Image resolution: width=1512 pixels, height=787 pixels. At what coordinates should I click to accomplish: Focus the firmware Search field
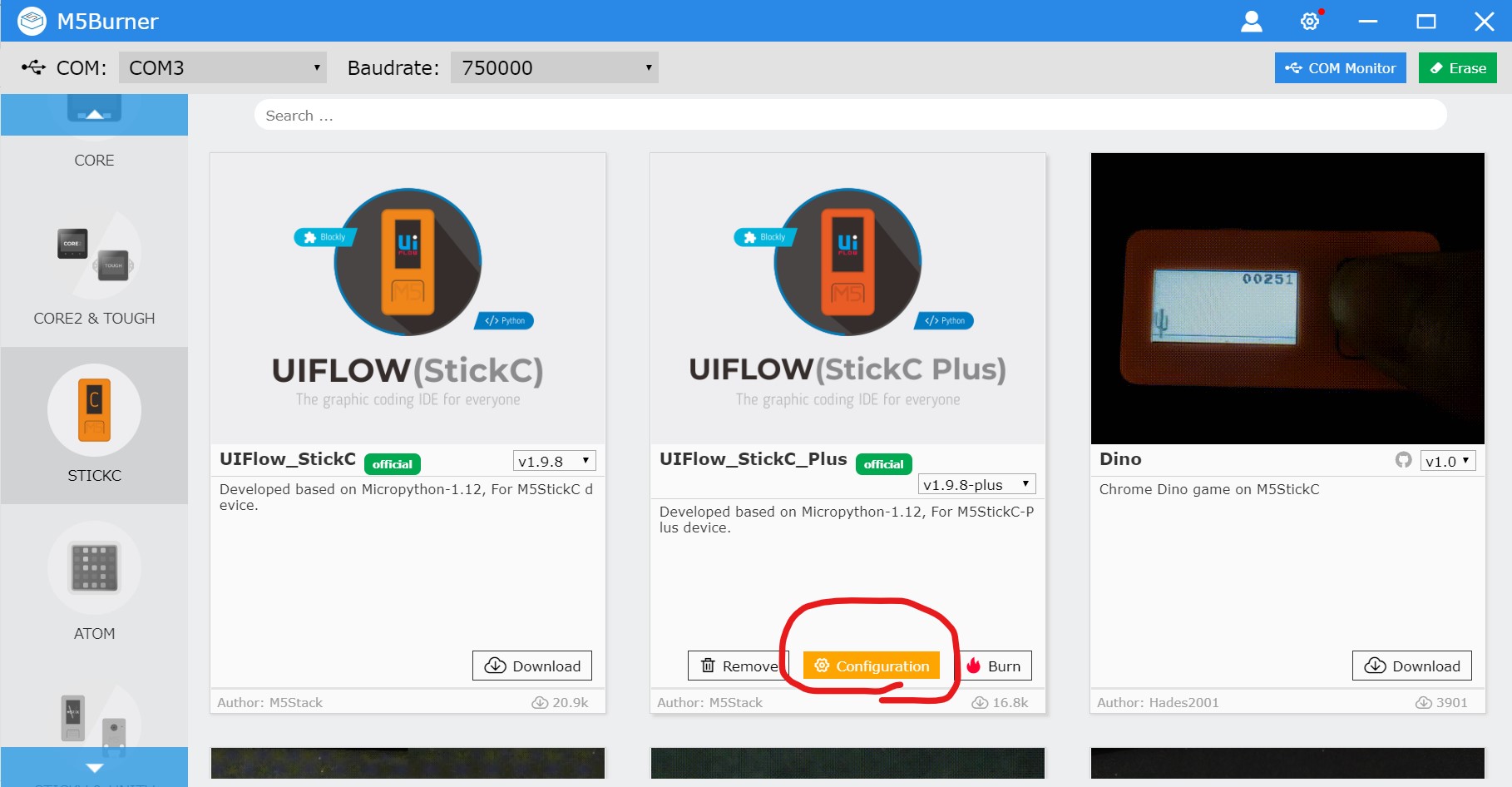(850, 115)
